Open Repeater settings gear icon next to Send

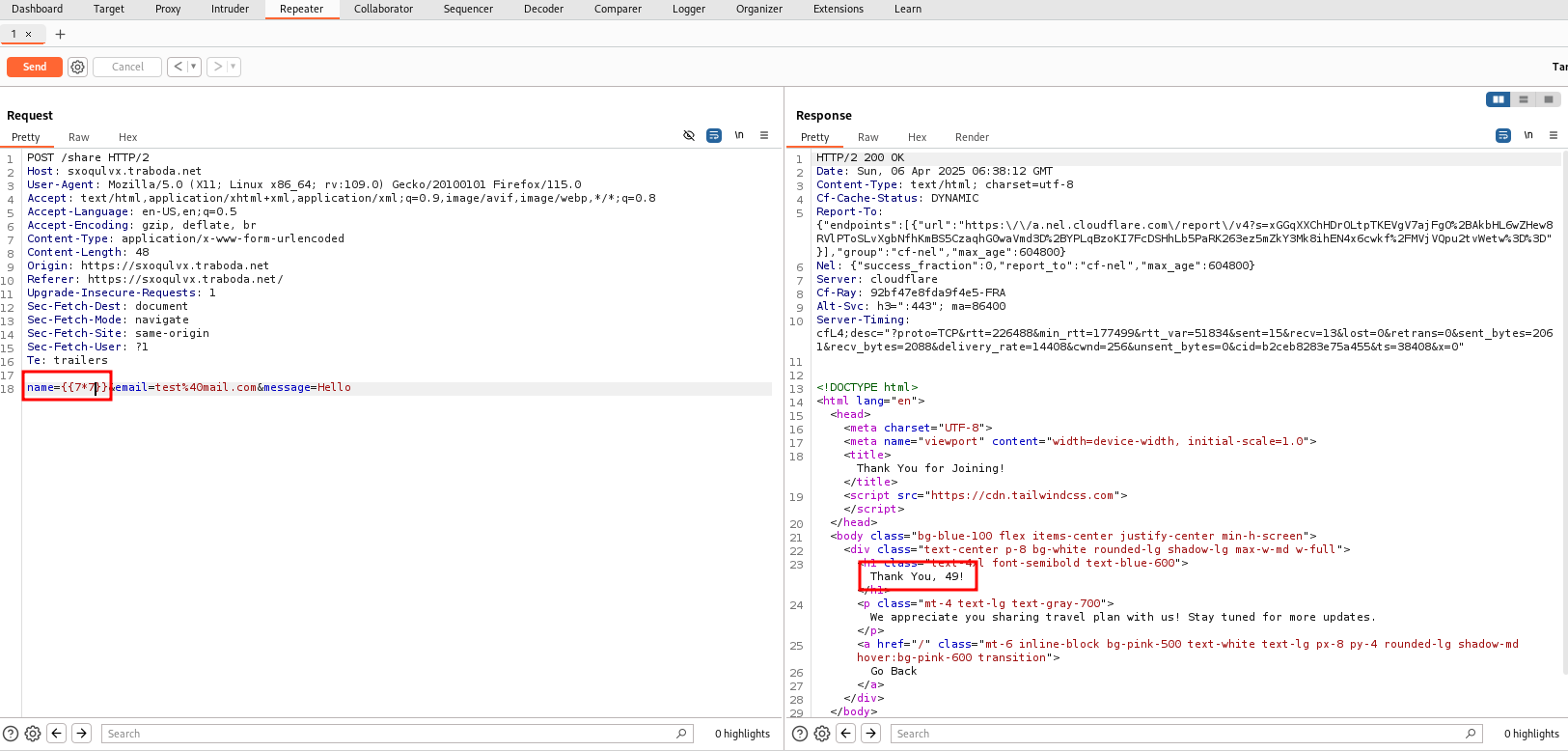(78, 67)
